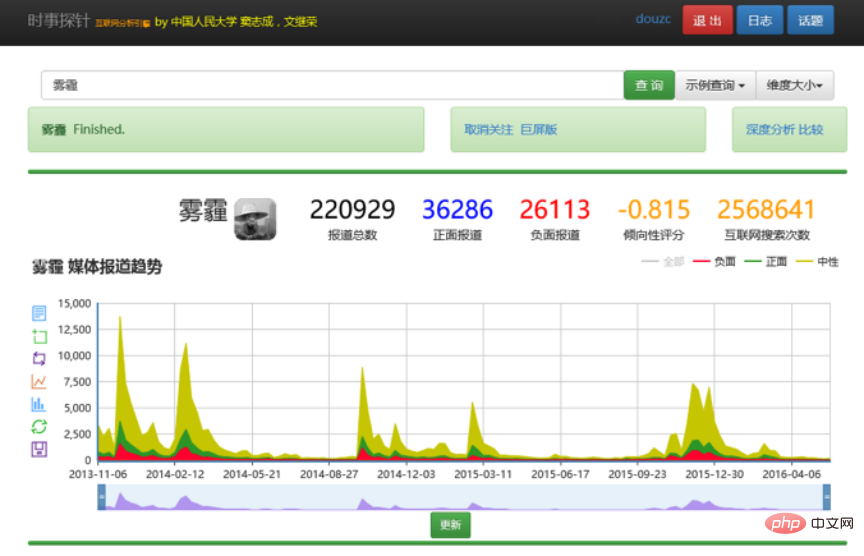Open the 巨屏版 link
Image resolution: width=864 pixels, height=556 pixels.
[539, 129]
